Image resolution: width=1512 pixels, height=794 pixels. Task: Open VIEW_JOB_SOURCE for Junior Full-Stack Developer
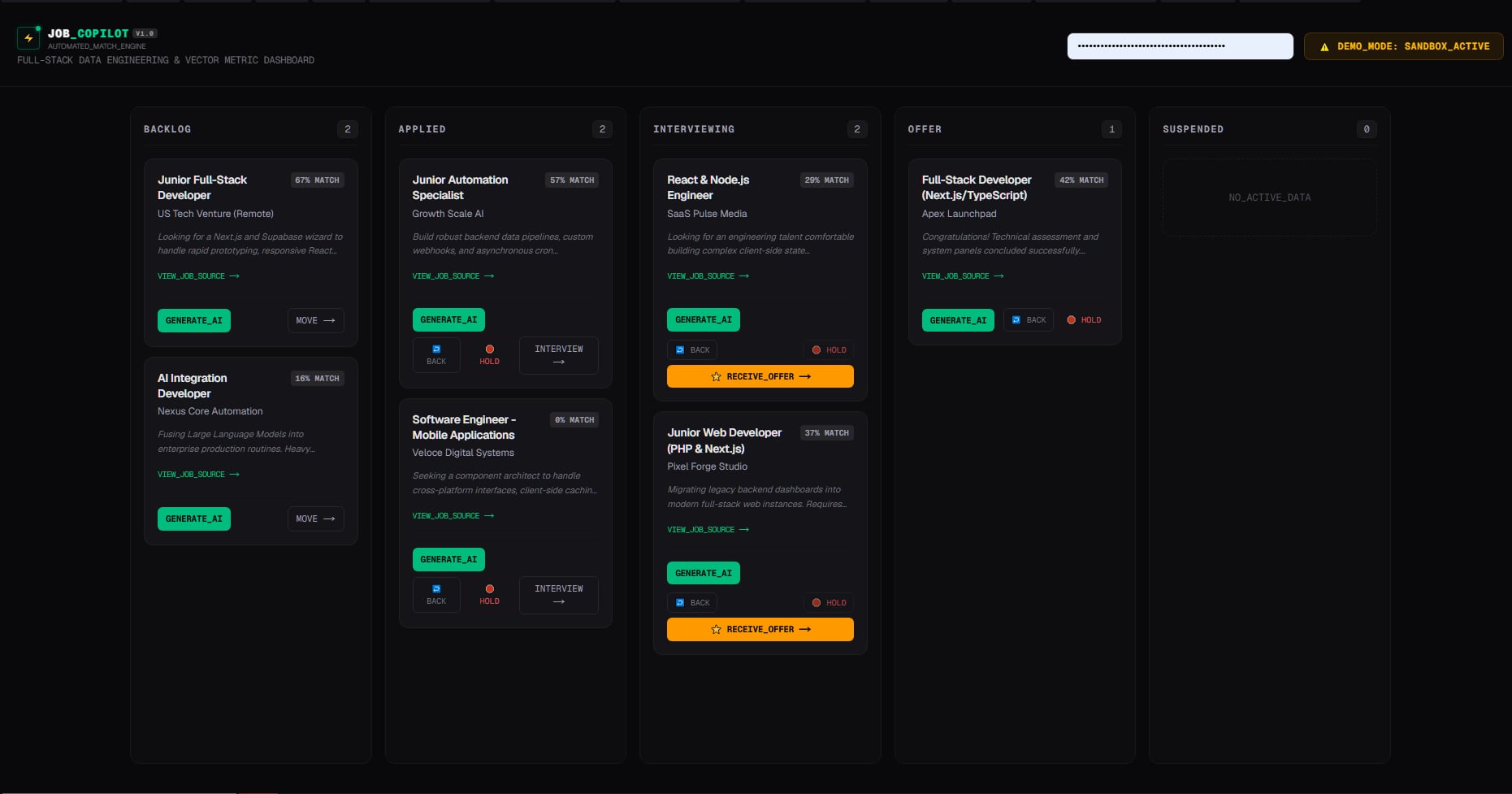coord(198,276)
